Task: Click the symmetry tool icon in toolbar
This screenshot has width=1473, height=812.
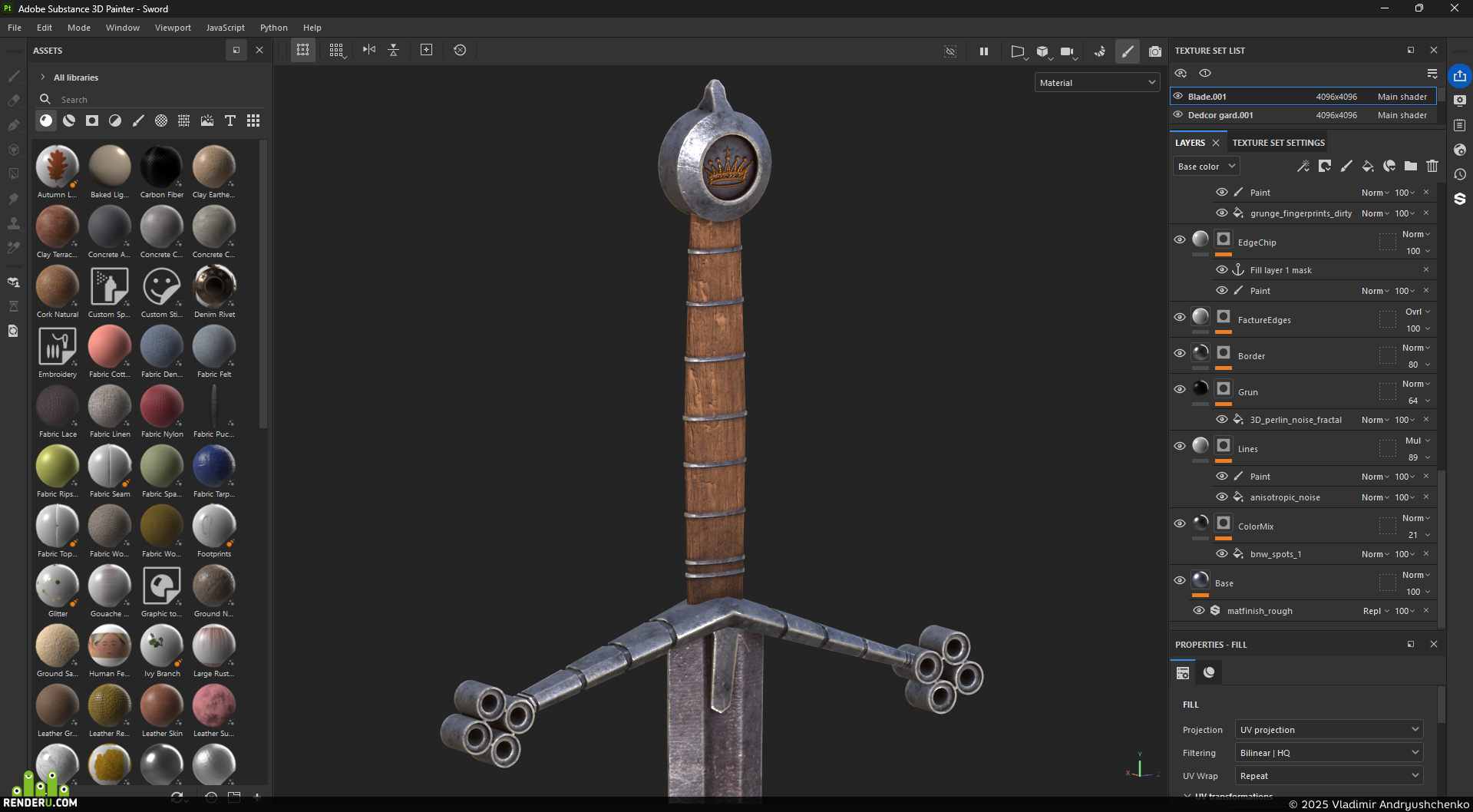Action: (369, 50)
